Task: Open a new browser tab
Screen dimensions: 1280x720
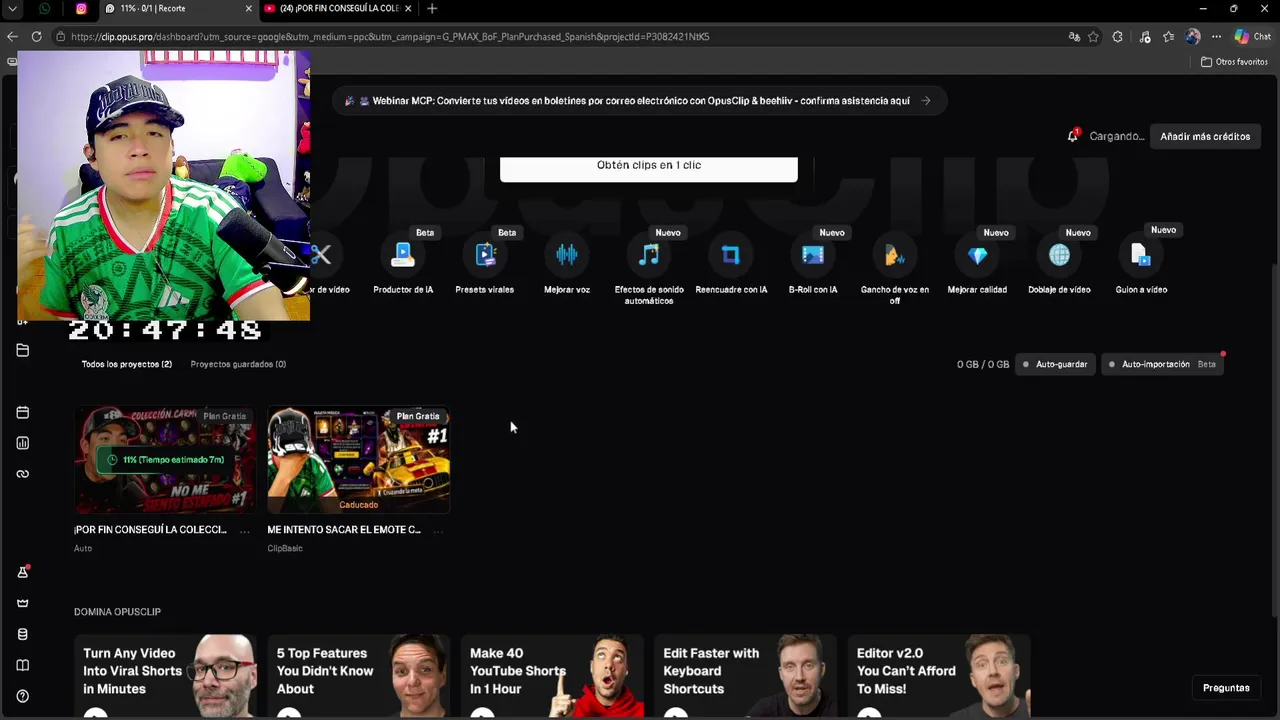Action: (x=432, y=9)
